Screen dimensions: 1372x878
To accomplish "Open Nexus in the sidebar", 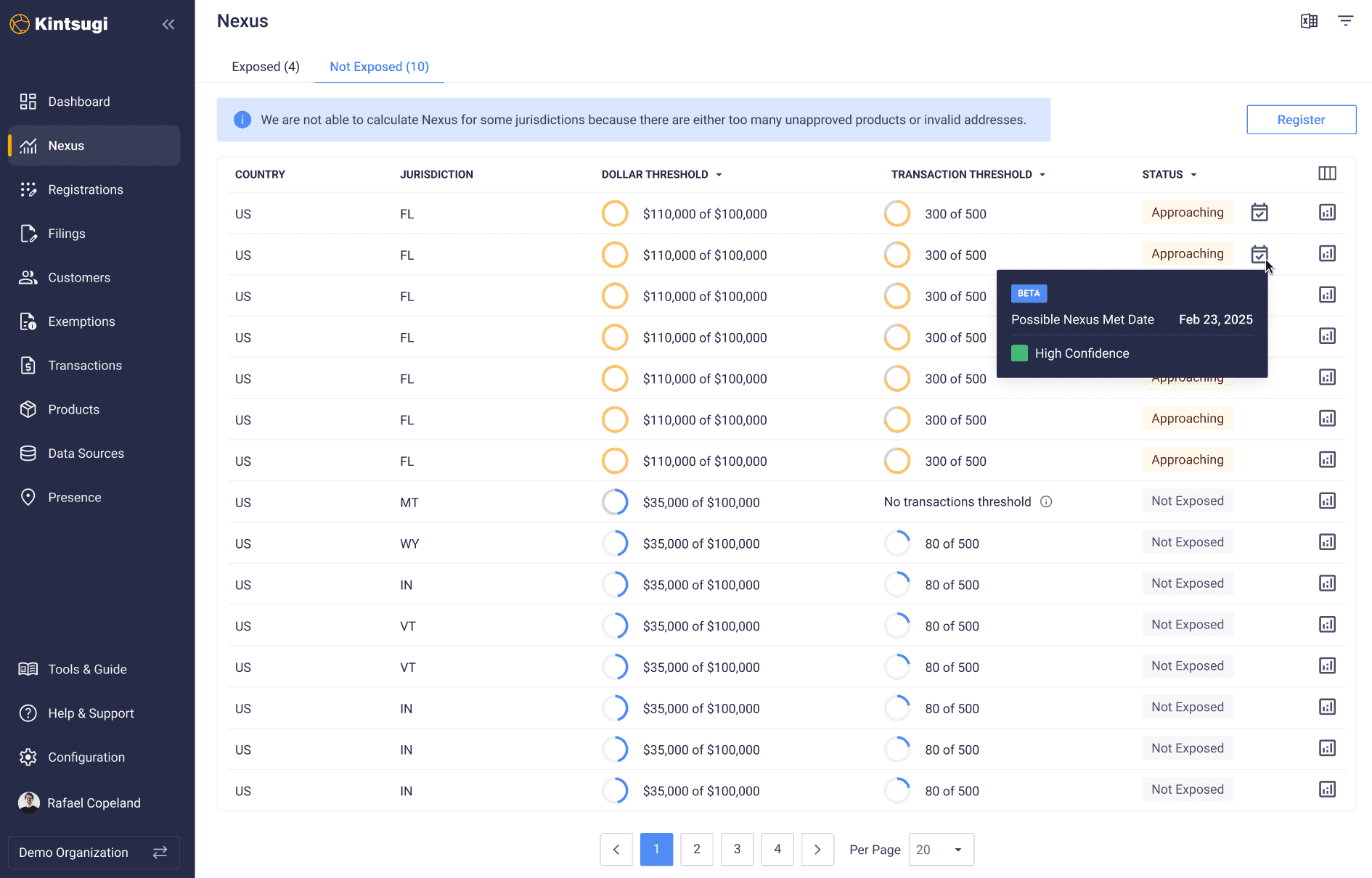I will pos(94,145).
